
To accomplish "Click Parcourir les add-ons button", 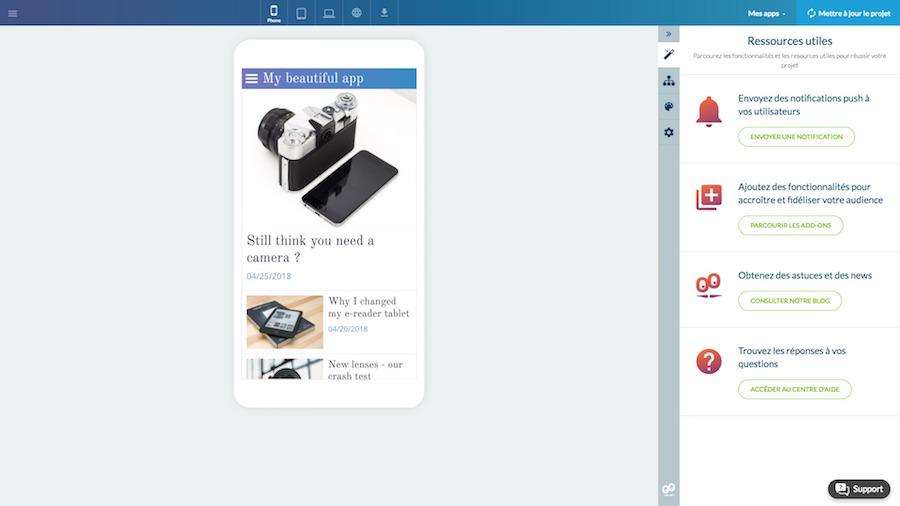I will 790,225.
